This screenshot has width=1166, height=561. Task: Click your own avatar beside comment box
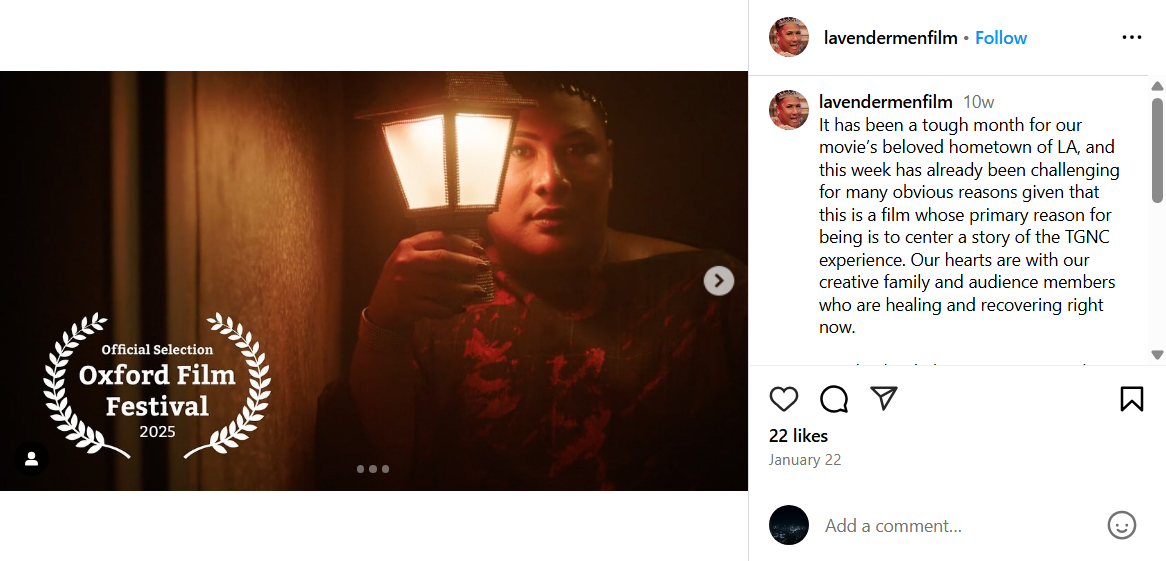(788, 525)
